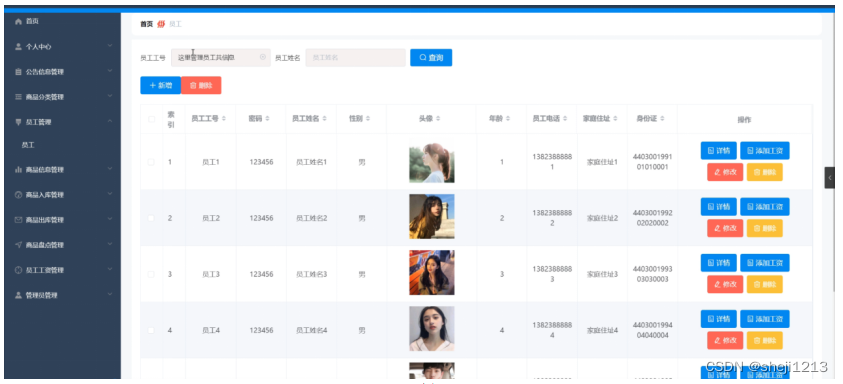Image resolution: width=843 pixels, height=384 pixels.
Task: Click 添加工资 for 员工4 row
Action: point(765,319)
